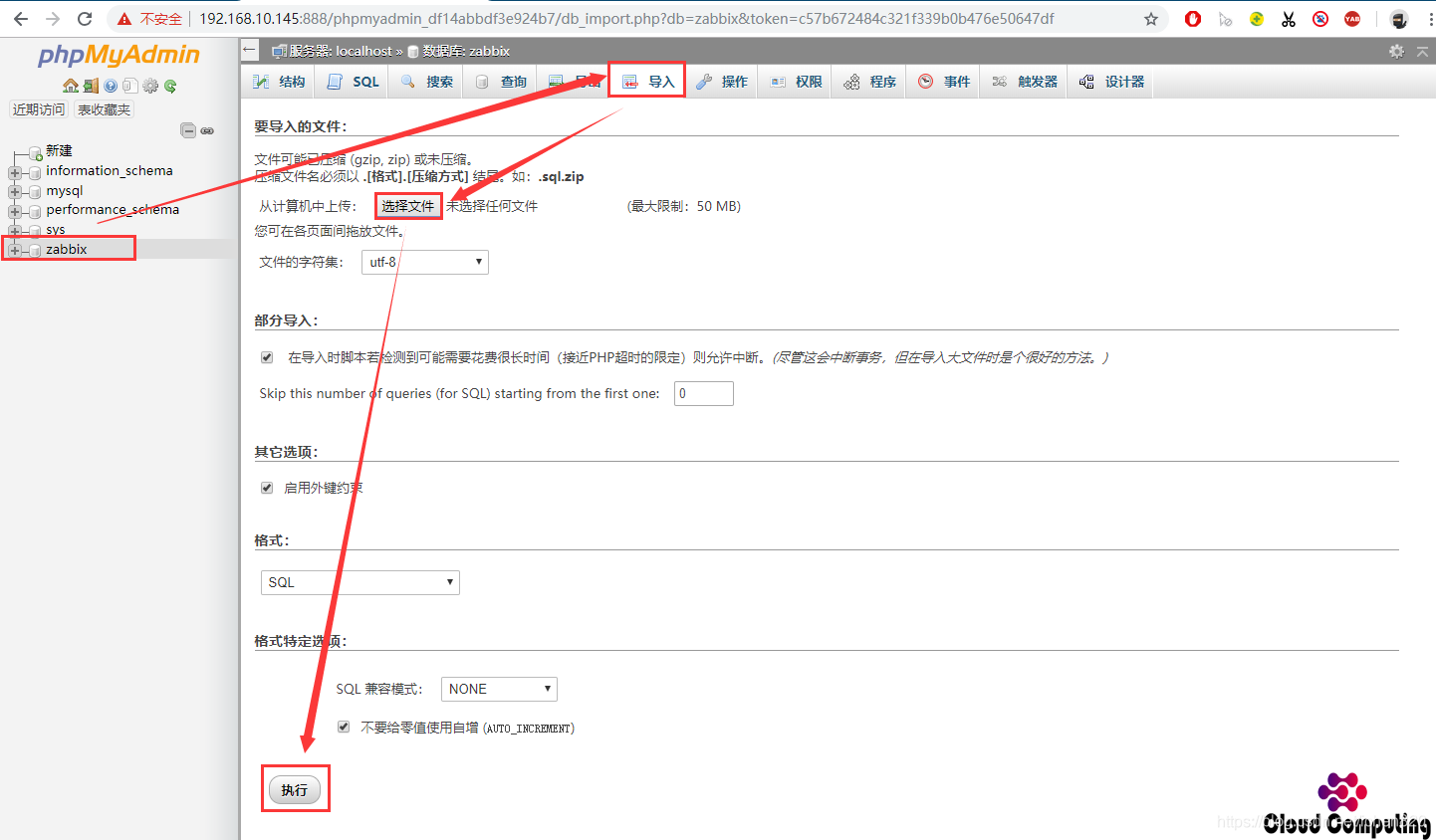Open SQL compatibility mode NONE dropdown
1436x840 pixels.
click(x=499, y=689)
